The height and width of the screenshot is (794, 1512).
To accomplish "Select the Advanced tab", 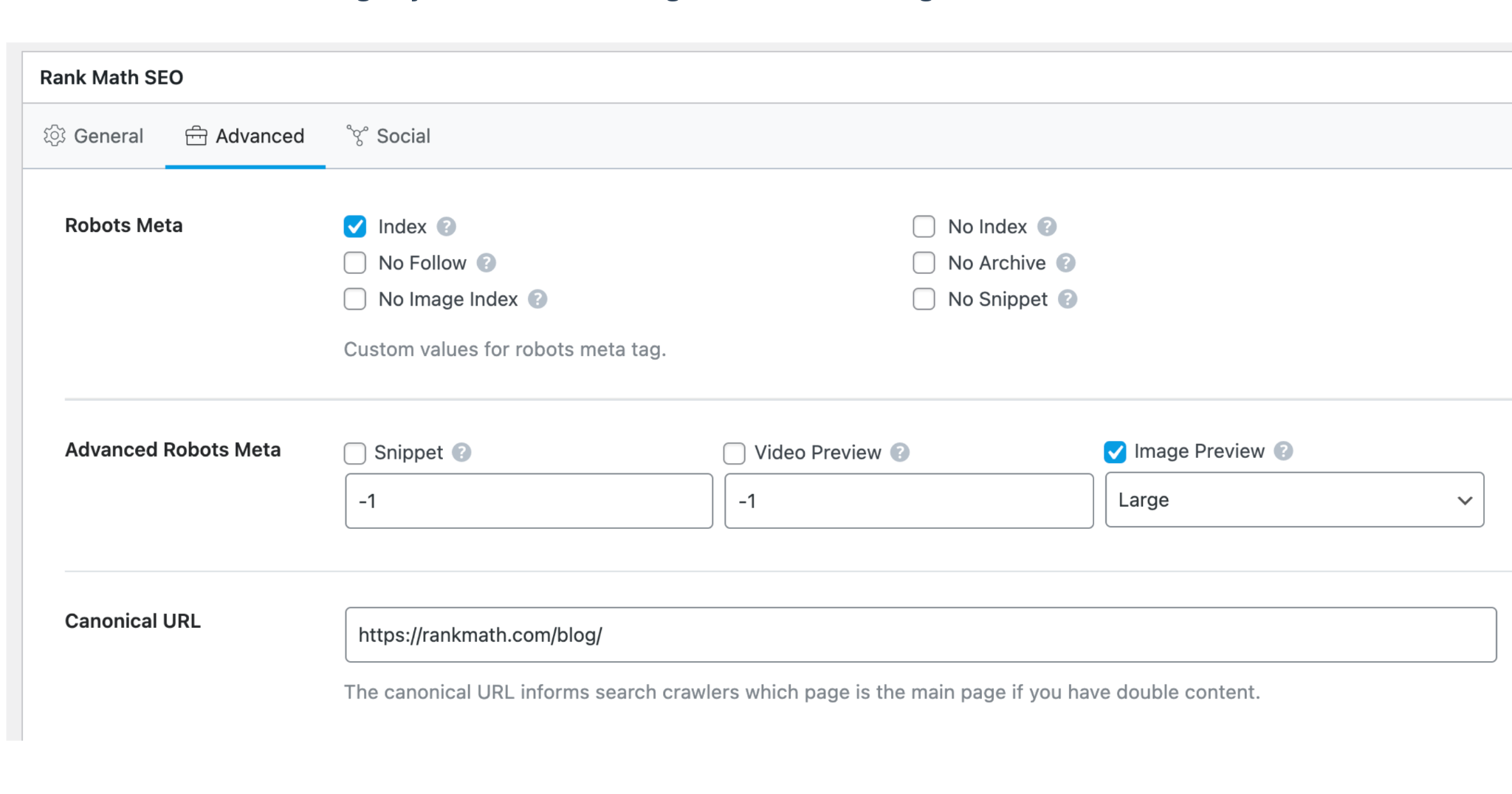I will click(245, 136).
